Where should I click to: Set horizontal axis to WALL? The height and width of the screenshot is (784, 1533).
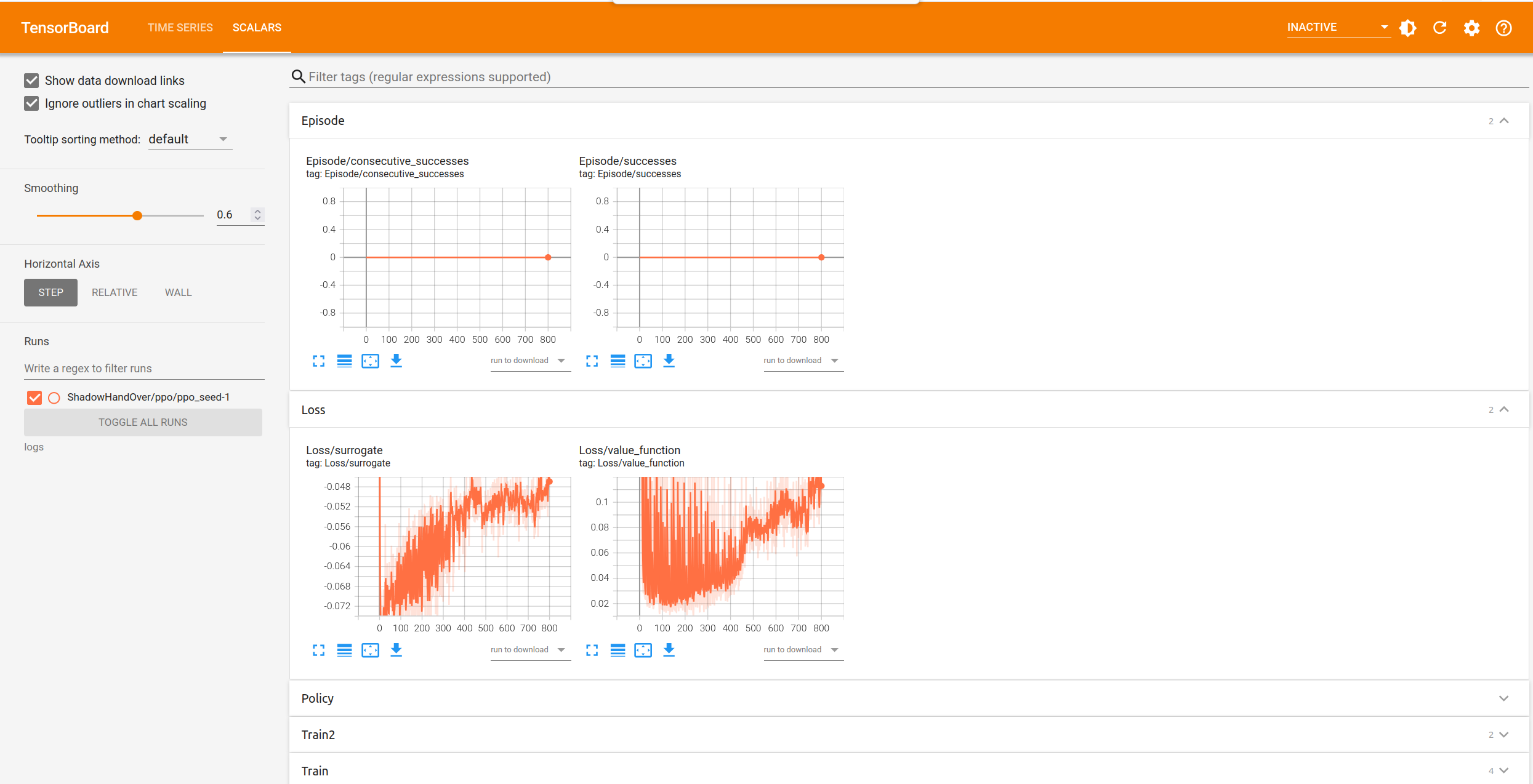coord(178,292)
